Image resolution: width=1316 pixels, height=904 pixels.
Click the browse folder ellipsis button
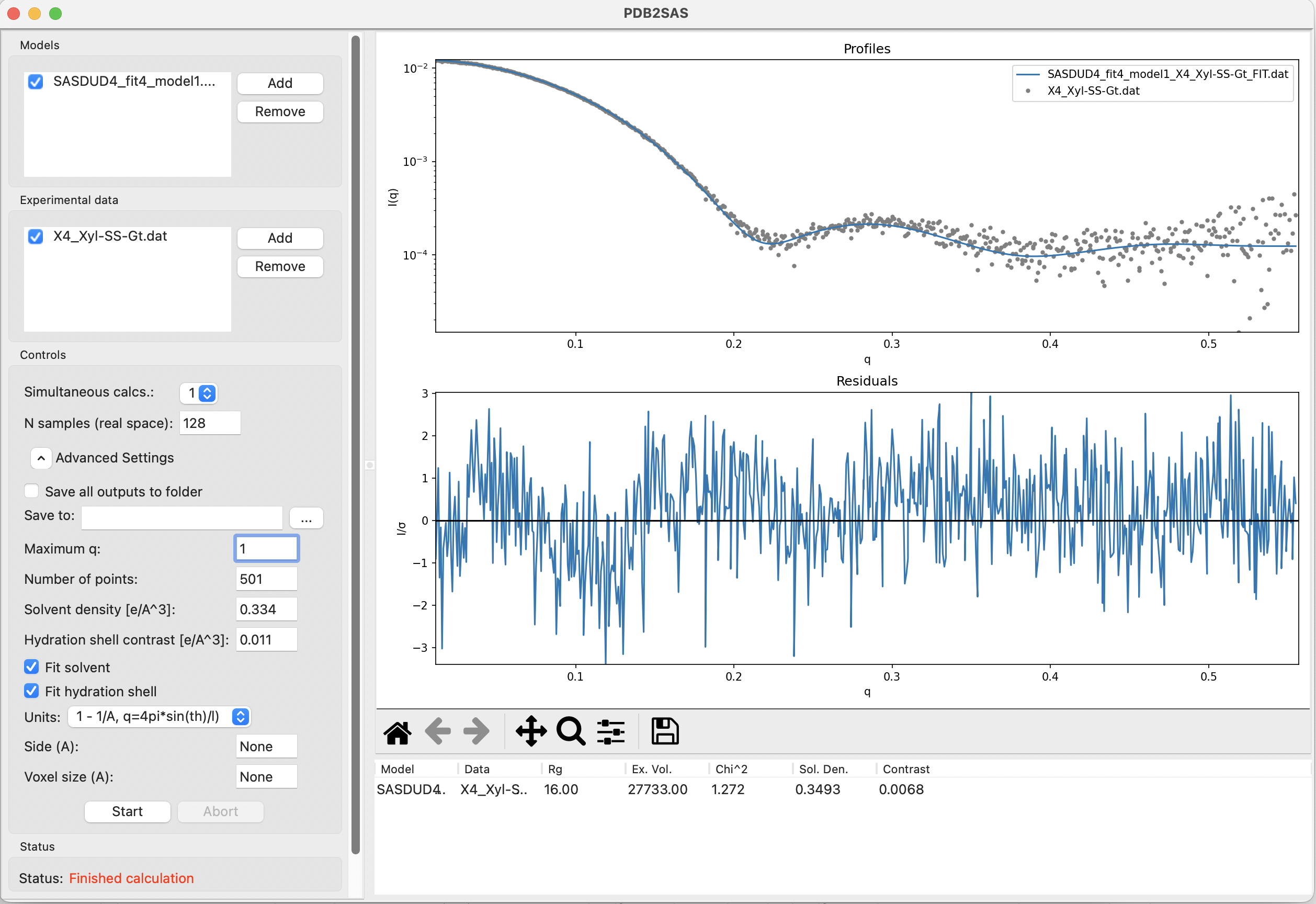tap(307, 518)
